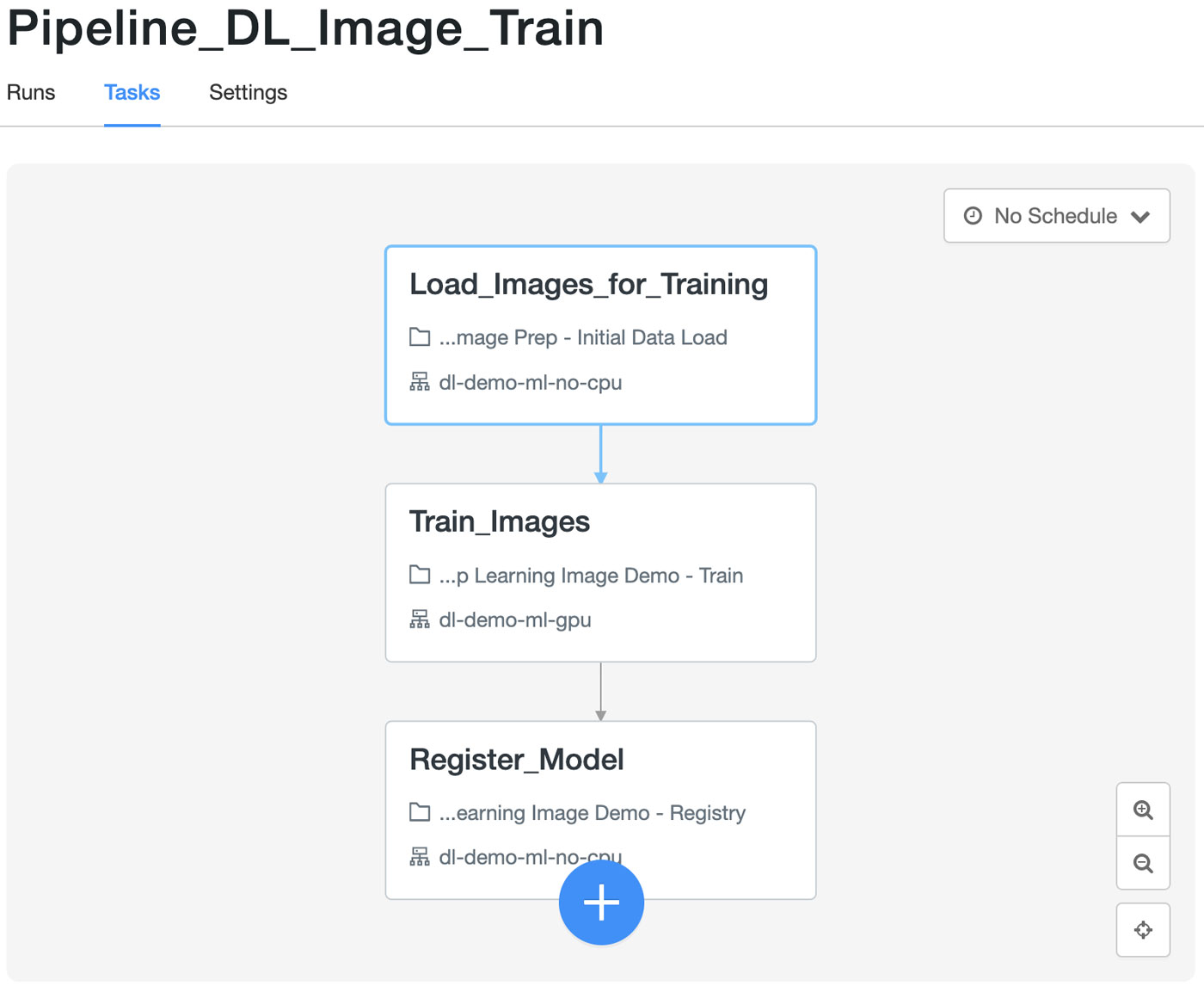Viewport: 1204px width, 986px height.
Task: Open the No Schedule dropdown
Action: pos(1055,216)
